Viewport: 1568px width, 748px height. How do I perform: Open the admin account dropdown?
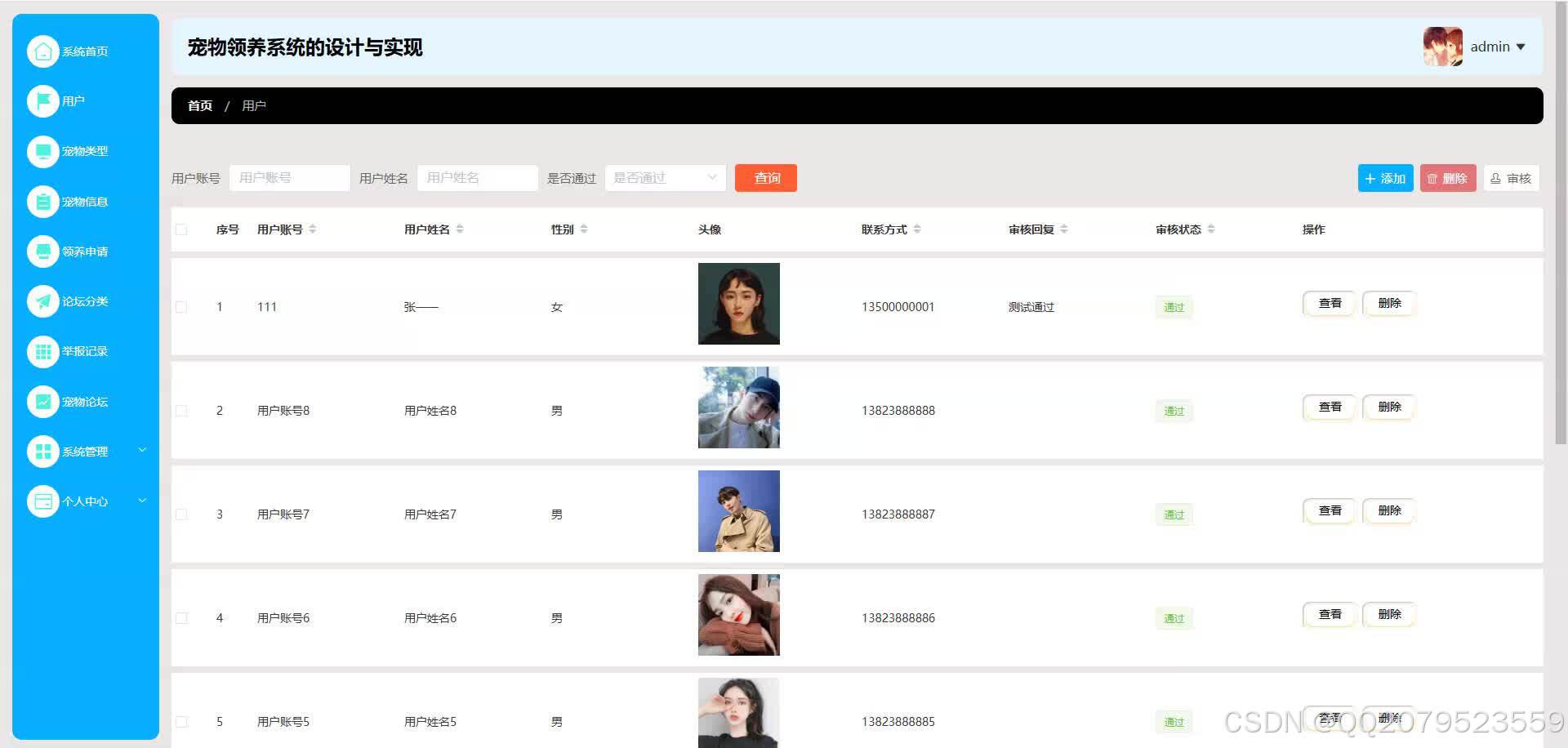point(1495,47)
